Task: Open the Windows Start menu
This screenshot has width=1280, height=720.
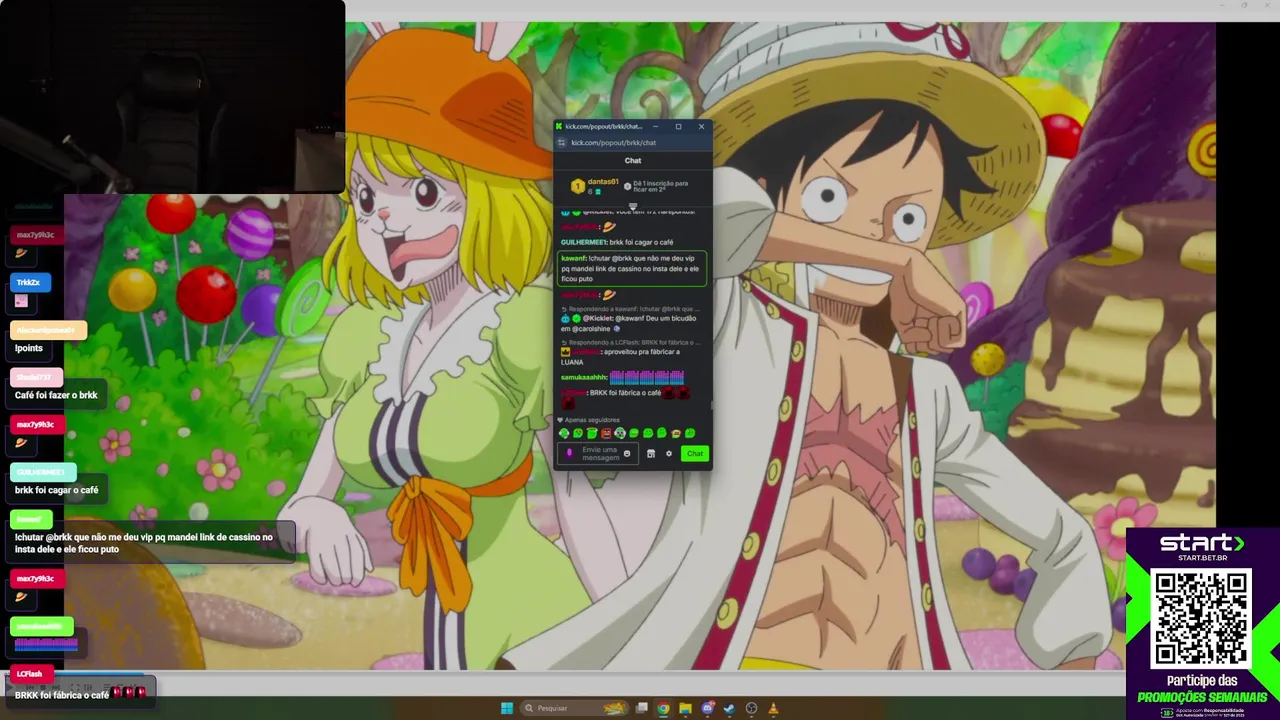Action: click(x=507, y=708)
